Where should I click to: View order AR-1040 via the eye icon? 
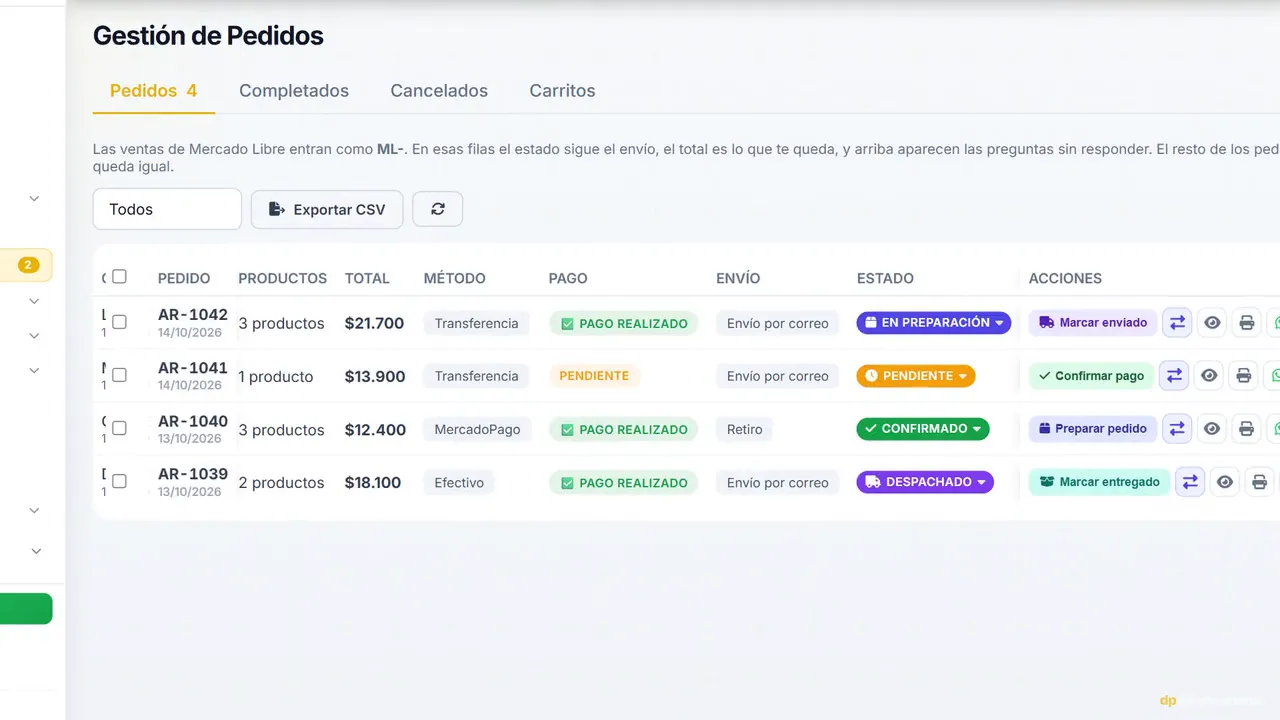point(1212,429)
